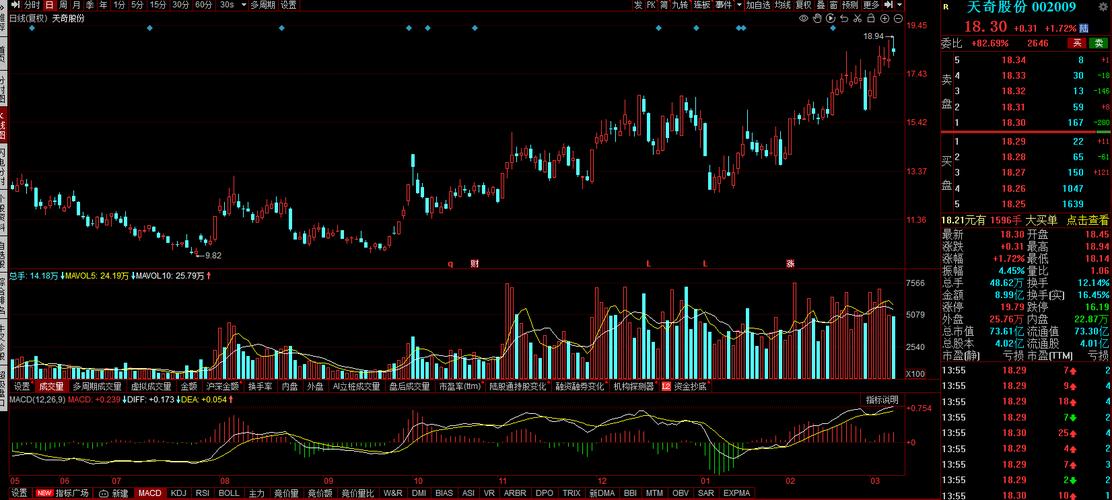Open bottom indicator bar 设置
The height and width of the screenshot is (500, 1112).
18,493
